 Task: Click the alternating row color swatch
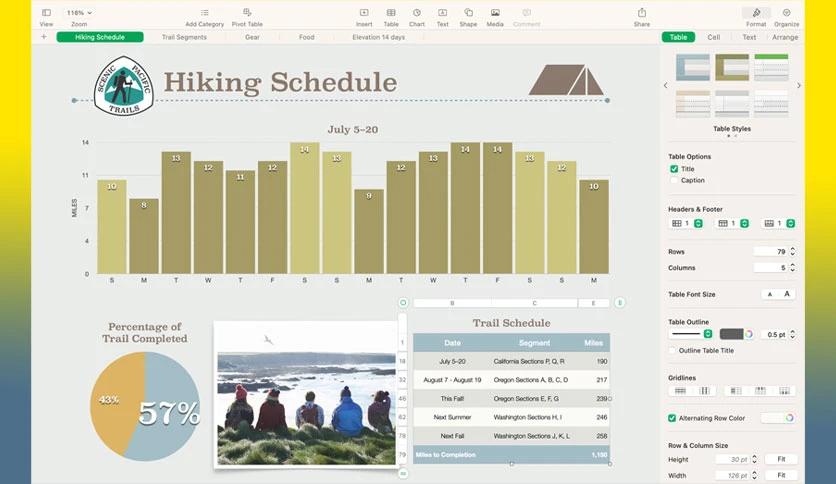[x=772, y=418]
